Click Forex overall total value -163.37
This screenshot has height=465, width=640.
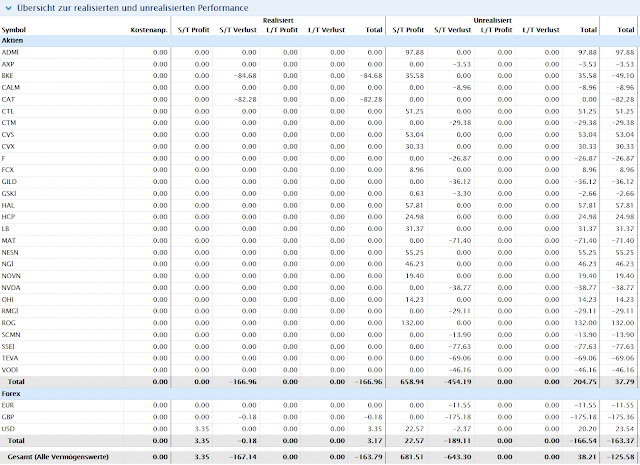click(620, 441)
